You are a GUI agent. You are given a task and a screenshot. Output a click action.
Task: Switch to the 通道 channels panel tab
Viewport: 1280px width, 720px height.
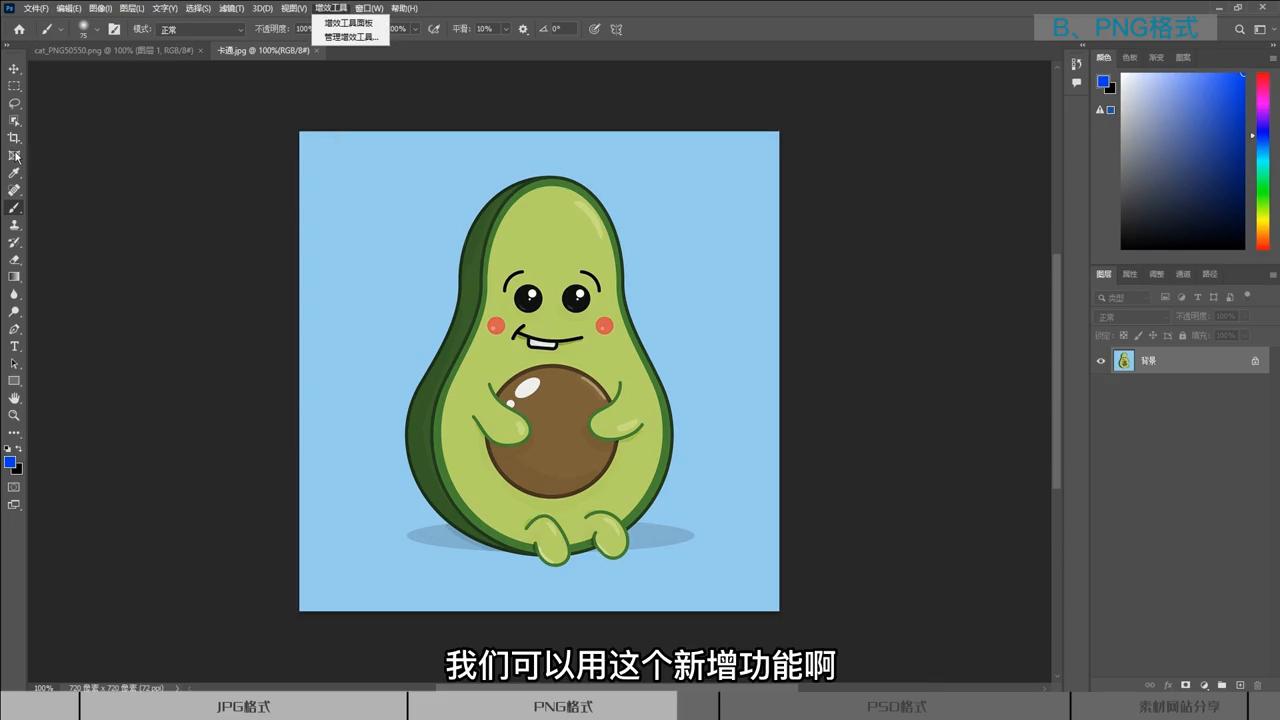click(1183, 274)
